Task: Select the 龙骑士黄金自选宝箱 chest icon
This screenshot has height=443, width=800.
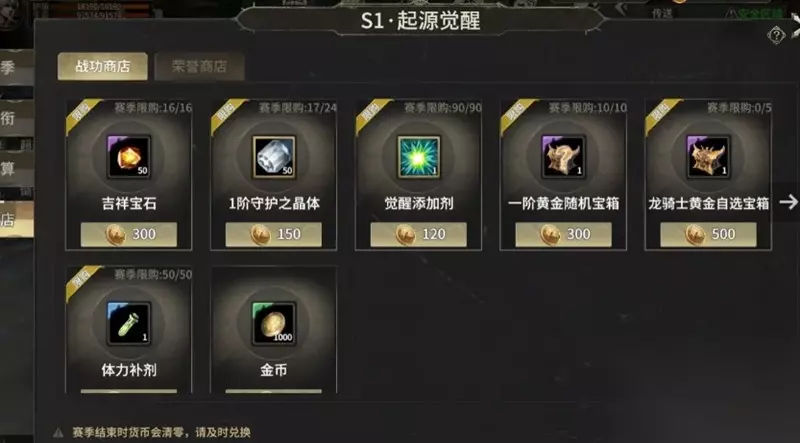Action: tap(708, 157)
